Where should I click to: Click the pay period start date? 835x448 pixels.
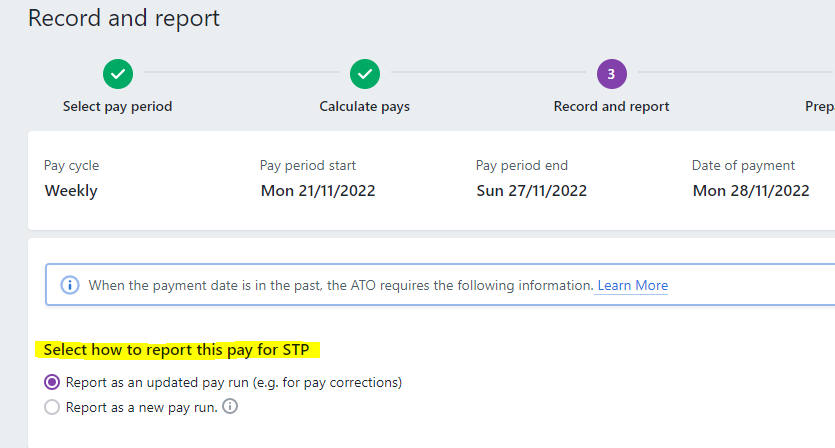(318, 190)
